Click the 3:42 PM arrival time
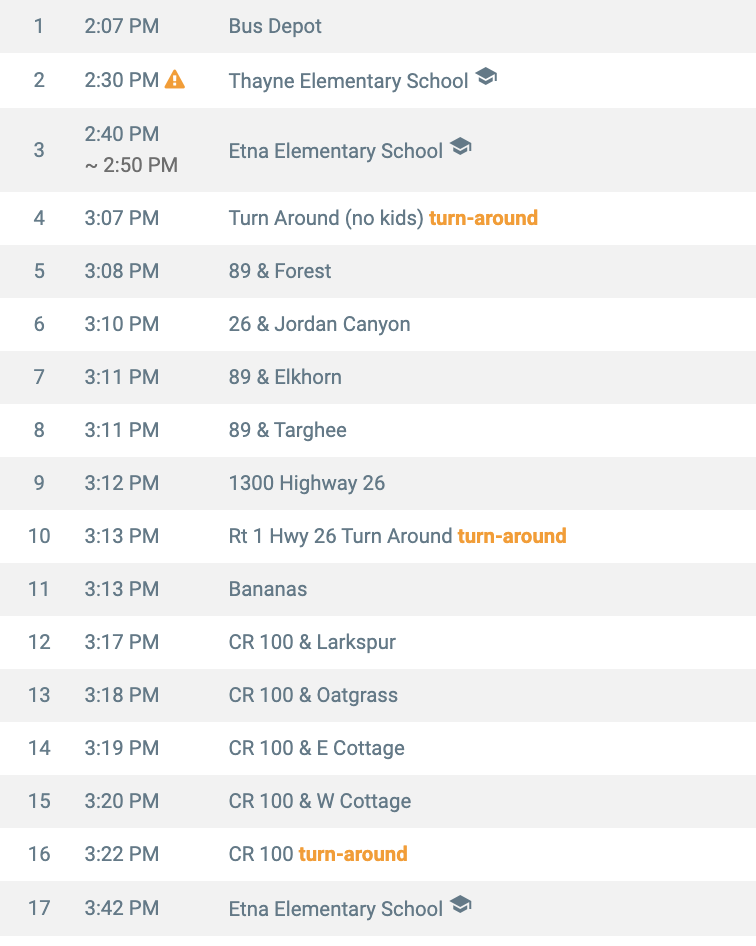This screenshot has width=756, height=946. [x=122, y=908]
